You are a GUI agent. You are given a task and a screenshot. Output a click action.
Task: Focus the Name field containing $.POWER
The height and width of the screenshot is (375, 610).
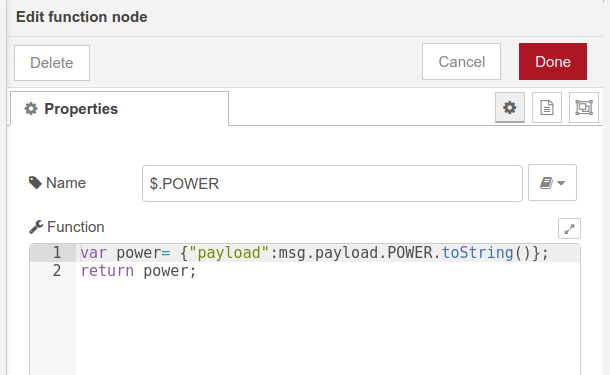click(332, 183)
